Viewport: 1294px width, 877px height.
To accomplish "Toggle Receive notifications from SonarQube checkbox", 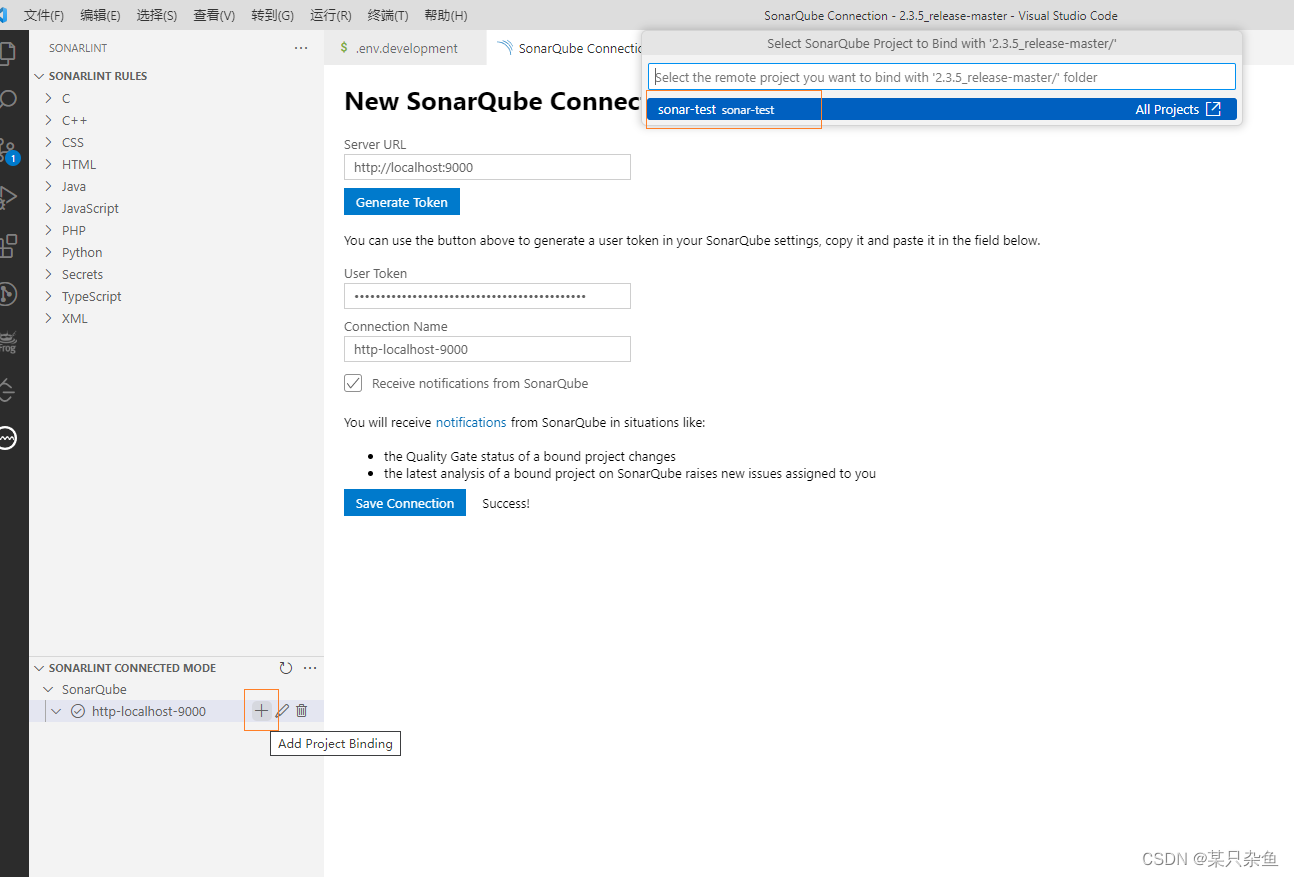I will [353, 383].
